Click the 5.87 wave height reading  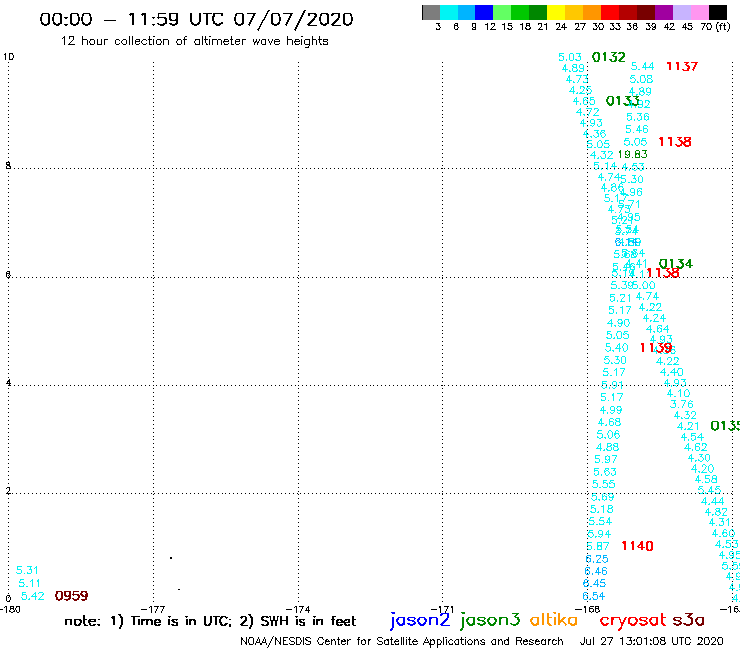point(598,546)
